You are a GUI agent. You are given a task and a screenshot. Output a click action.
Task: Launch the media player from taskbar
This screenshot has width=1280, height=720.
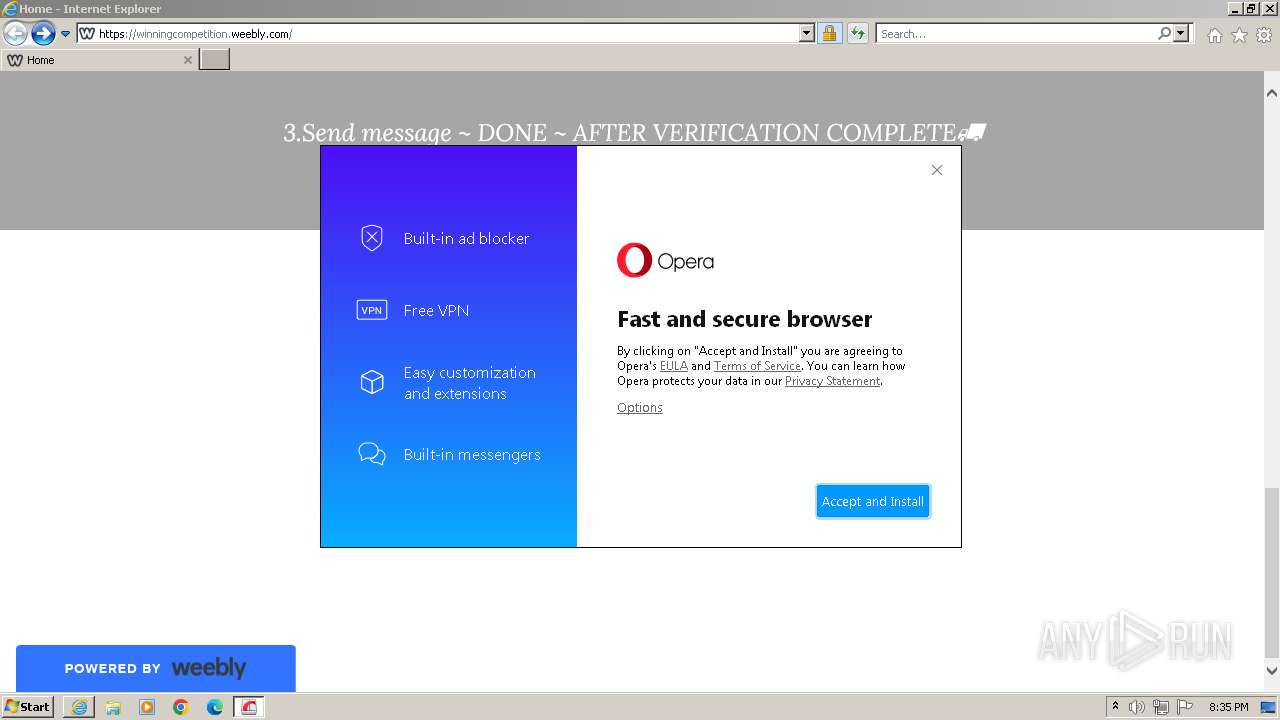(x=147, y=707)
